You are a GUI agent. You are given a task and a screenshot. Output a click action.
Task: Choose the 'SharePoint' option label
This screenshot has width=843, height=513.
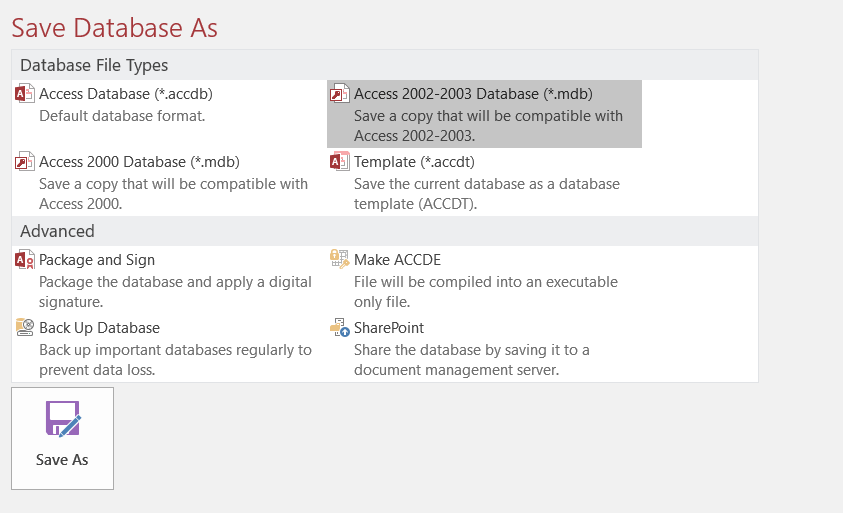(389, 328)
